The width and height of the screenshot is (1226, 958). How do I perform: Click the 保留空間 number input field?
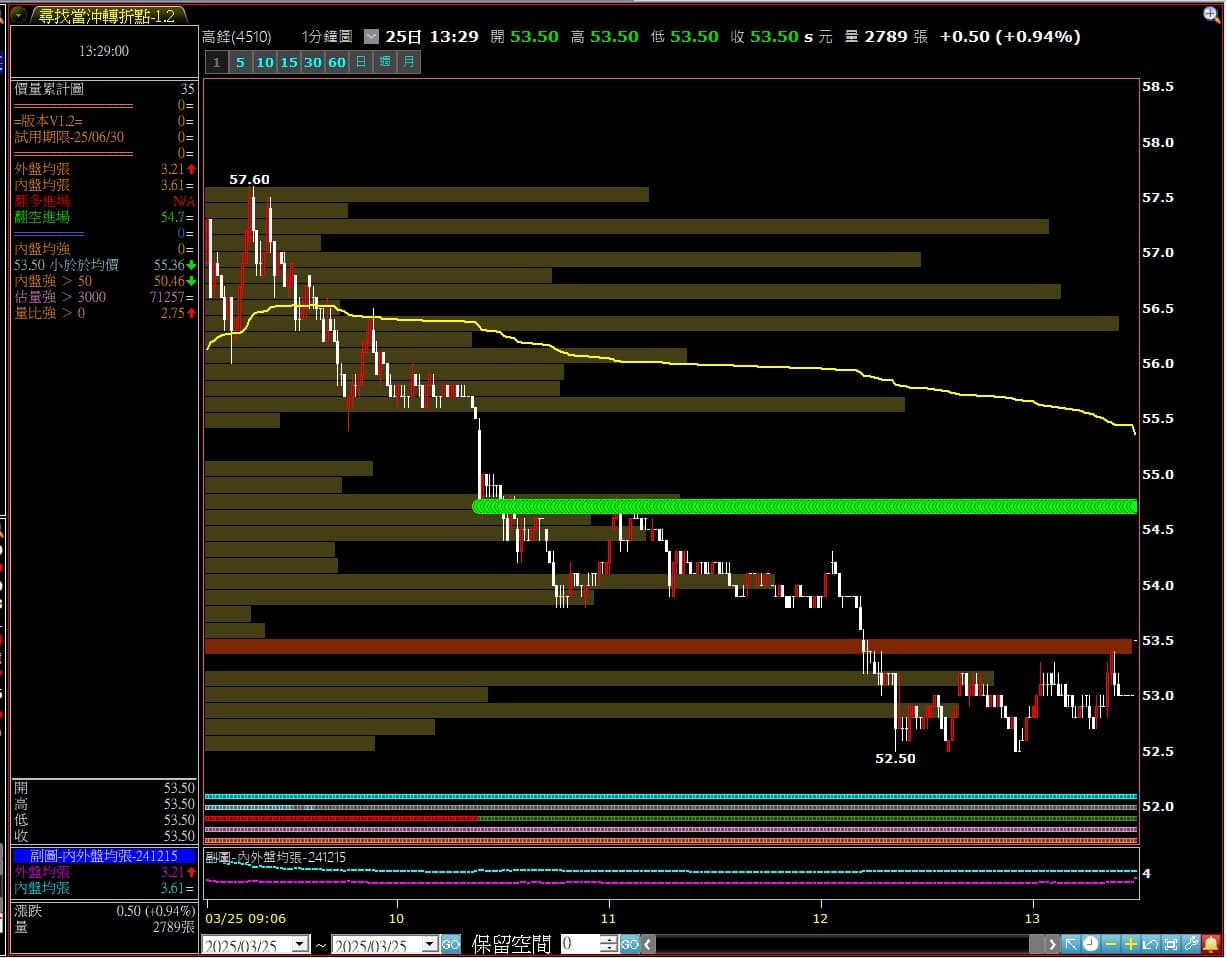580,944
